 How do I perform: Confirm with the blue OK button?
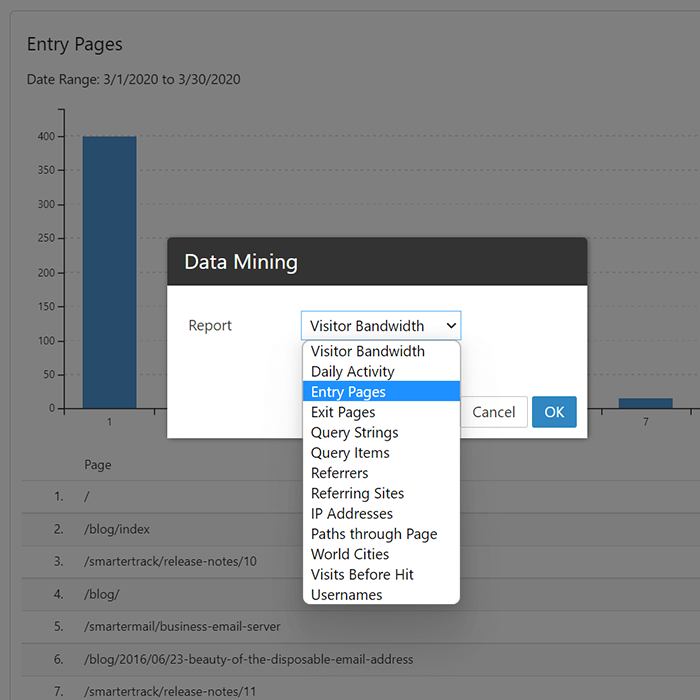[554, 412]
